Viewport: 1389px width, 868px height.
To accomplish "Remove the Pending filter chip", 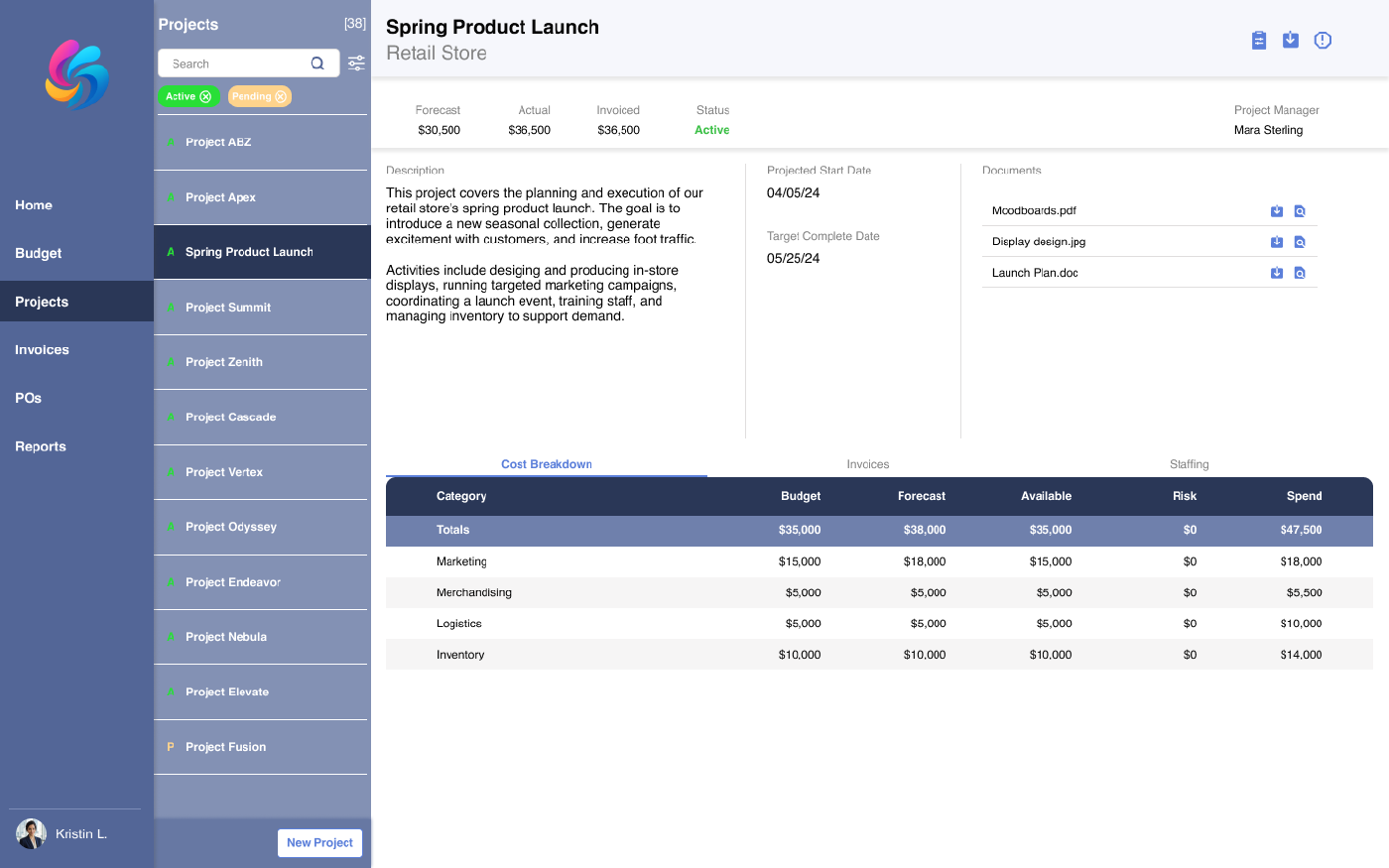I will pyautogui.click(x=281, y=96).
